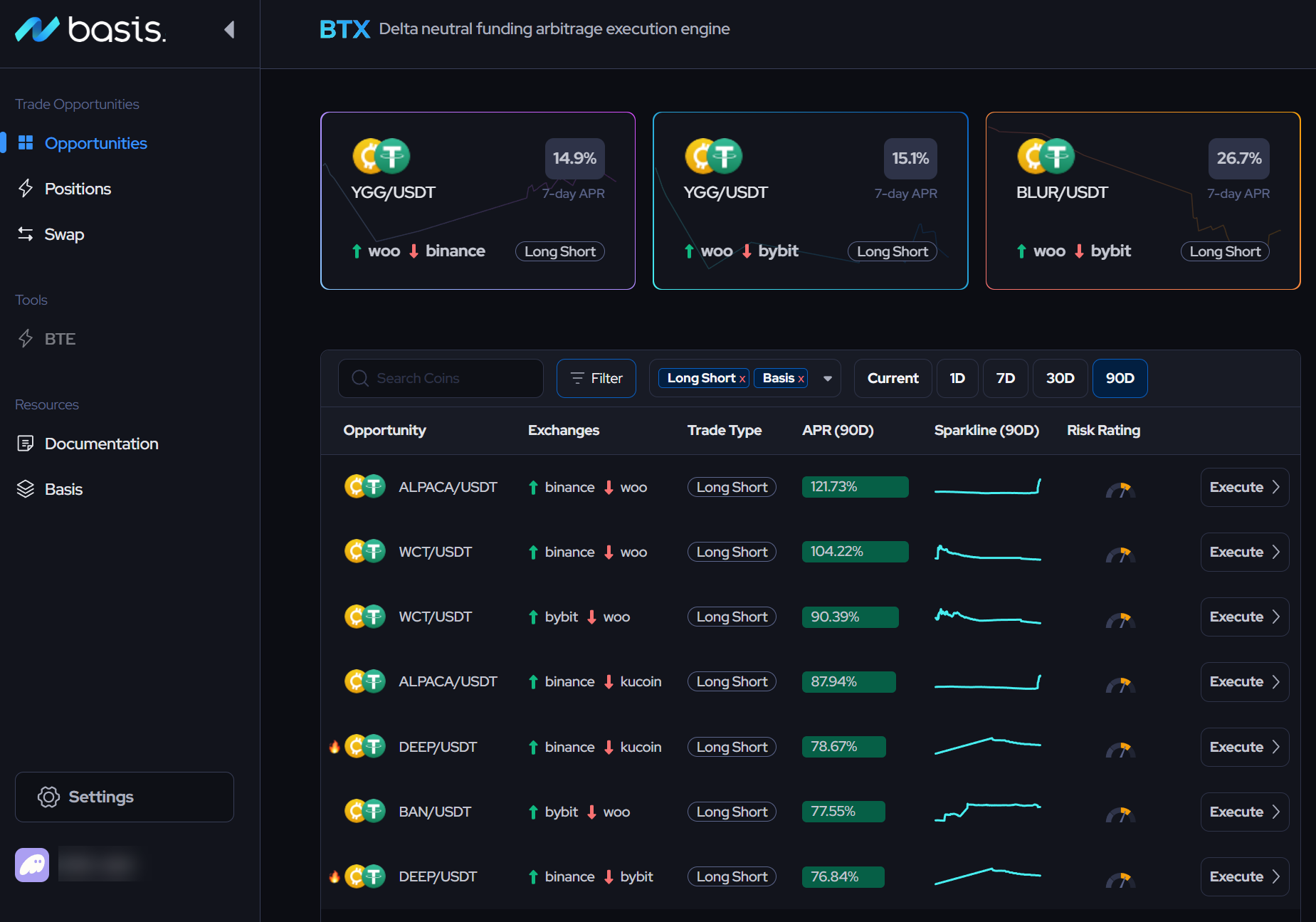Viewport: 1316px width, 922px height.
Task: Click the coin icon on the BLUR/USDT card
Action: pos(1046,156)
